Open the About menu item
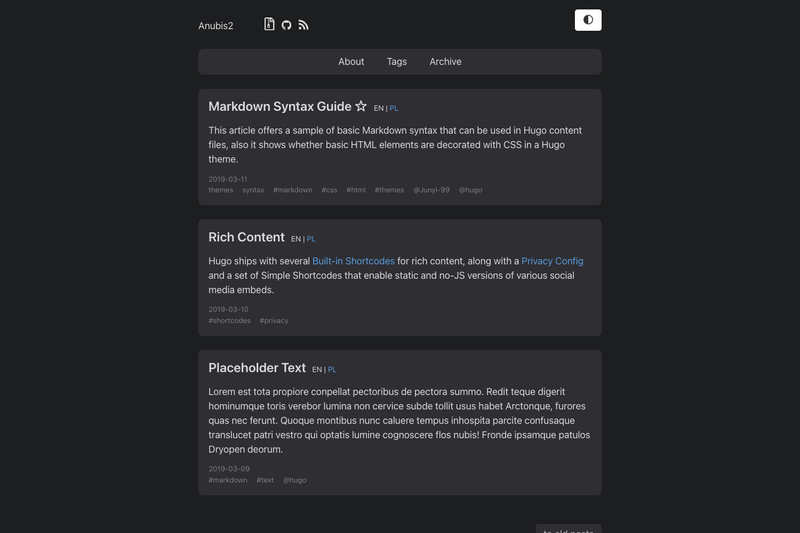 tap(351, 62)
